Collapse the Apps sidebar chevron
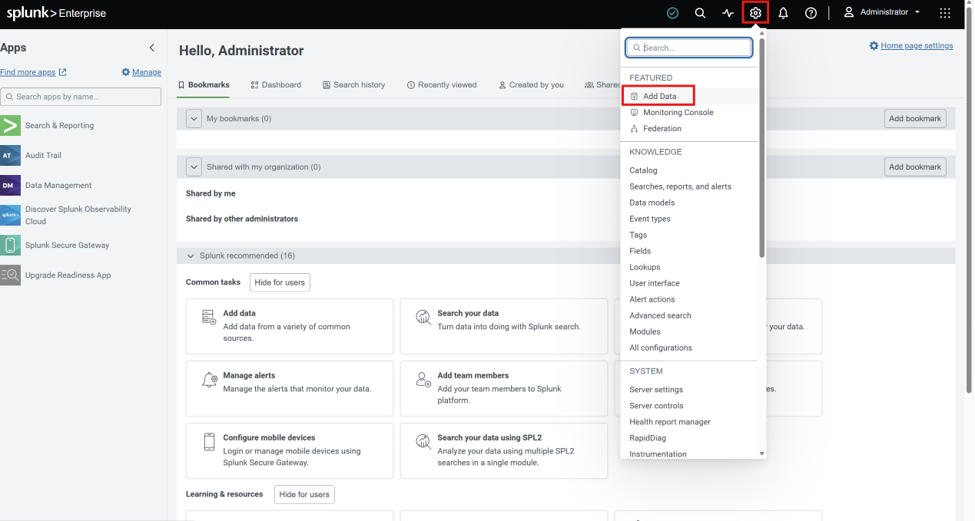Viewport: 975px width, 521px height. pos(152,48)
